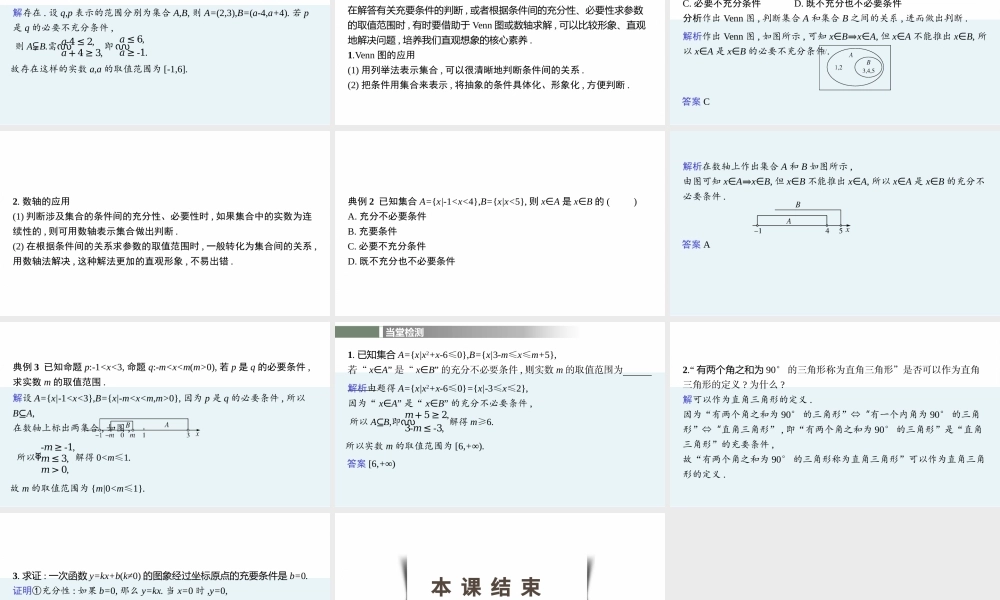Viewport: 1000px width, 600px height.
Task: Click the fill-in blank after m 的取值范围为
Action: pos(637,370)
